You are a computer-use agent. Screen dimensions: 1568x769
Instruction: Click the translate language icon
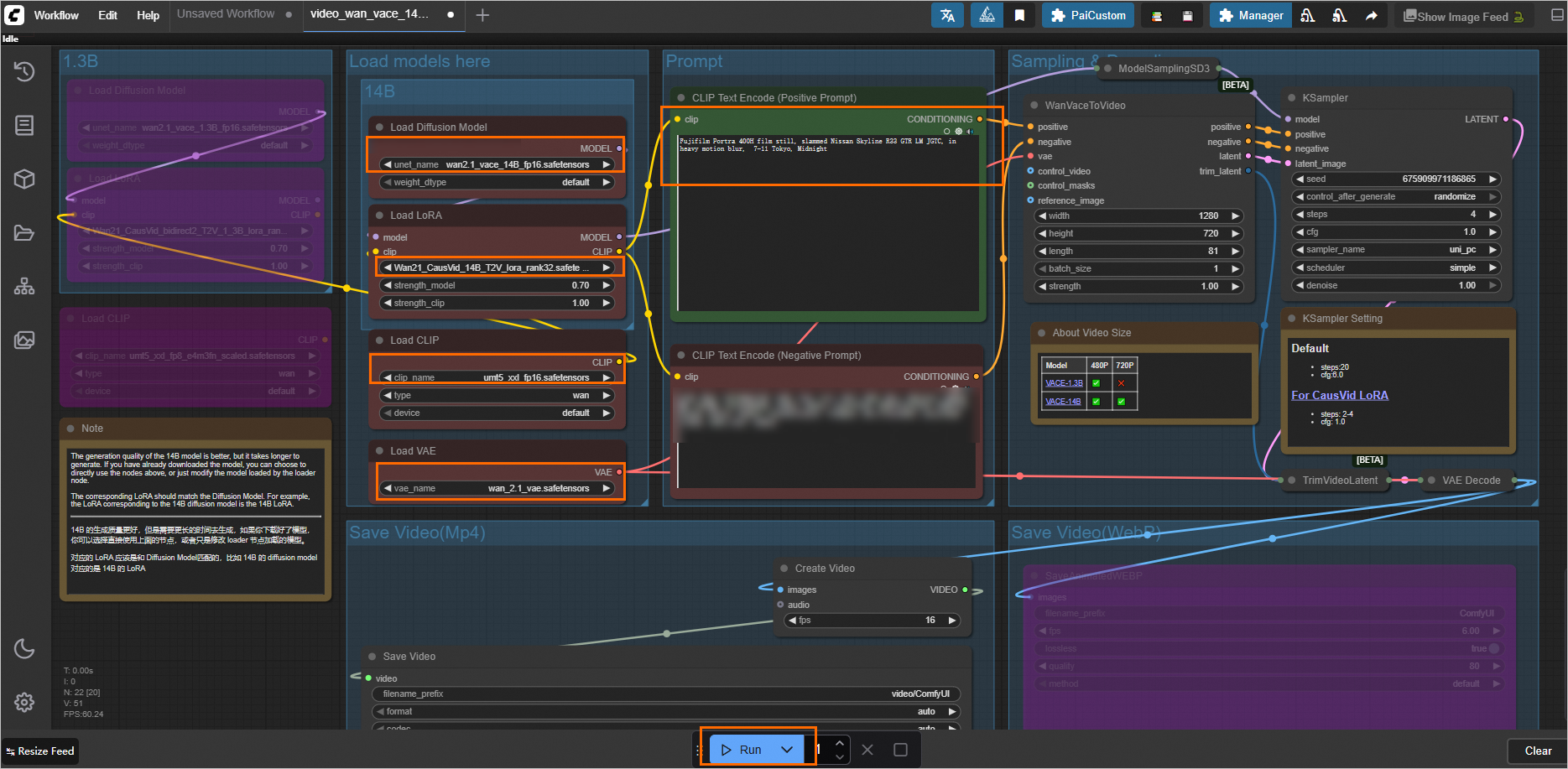[x=948, y=15]
